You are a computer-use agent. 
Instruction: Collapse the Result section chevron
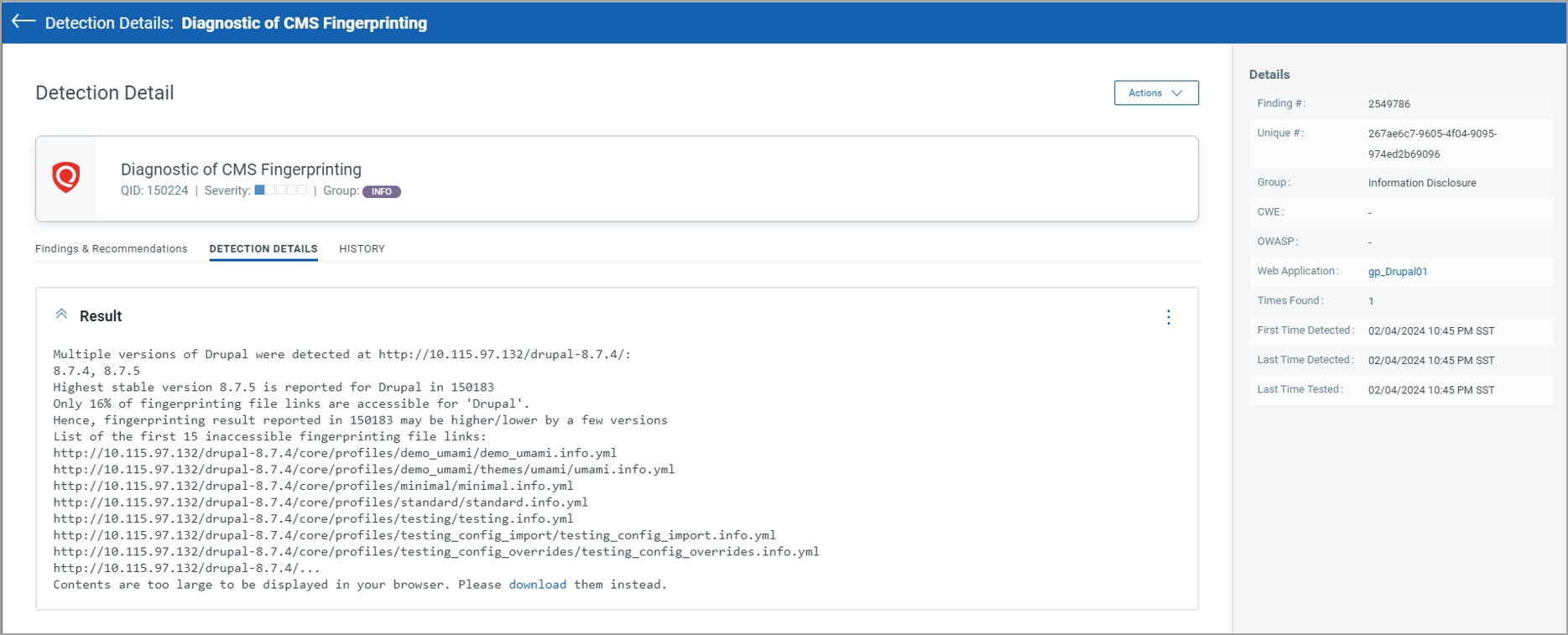click(61, 315)
